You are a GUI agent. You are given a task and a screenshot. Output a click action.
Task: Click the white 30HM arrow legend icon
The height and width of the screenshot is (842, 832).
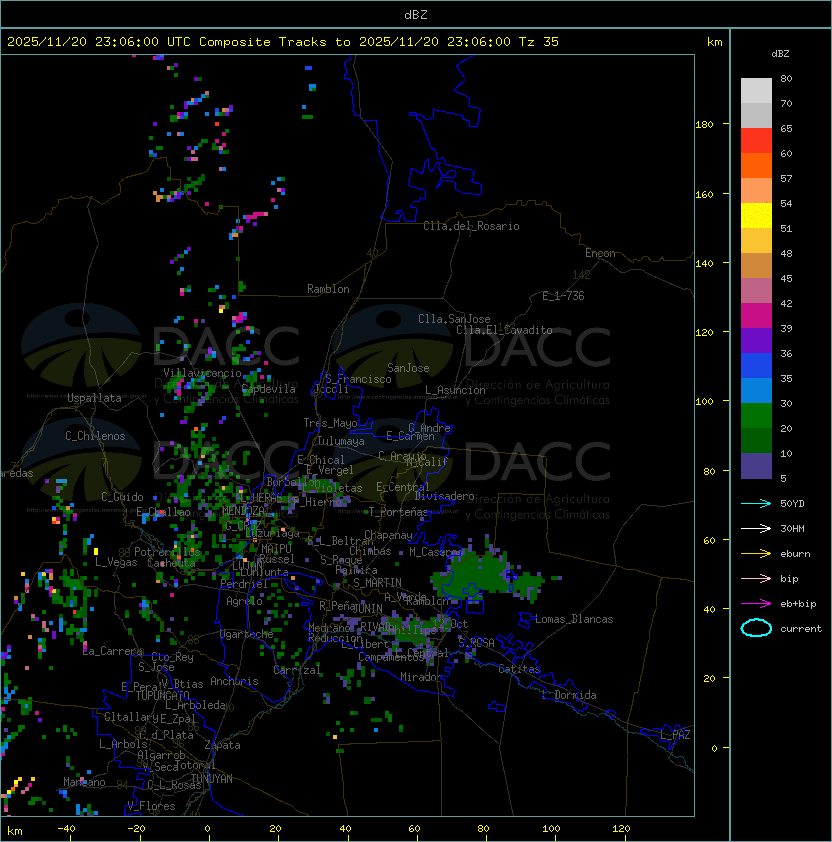[x=756, y=528]
